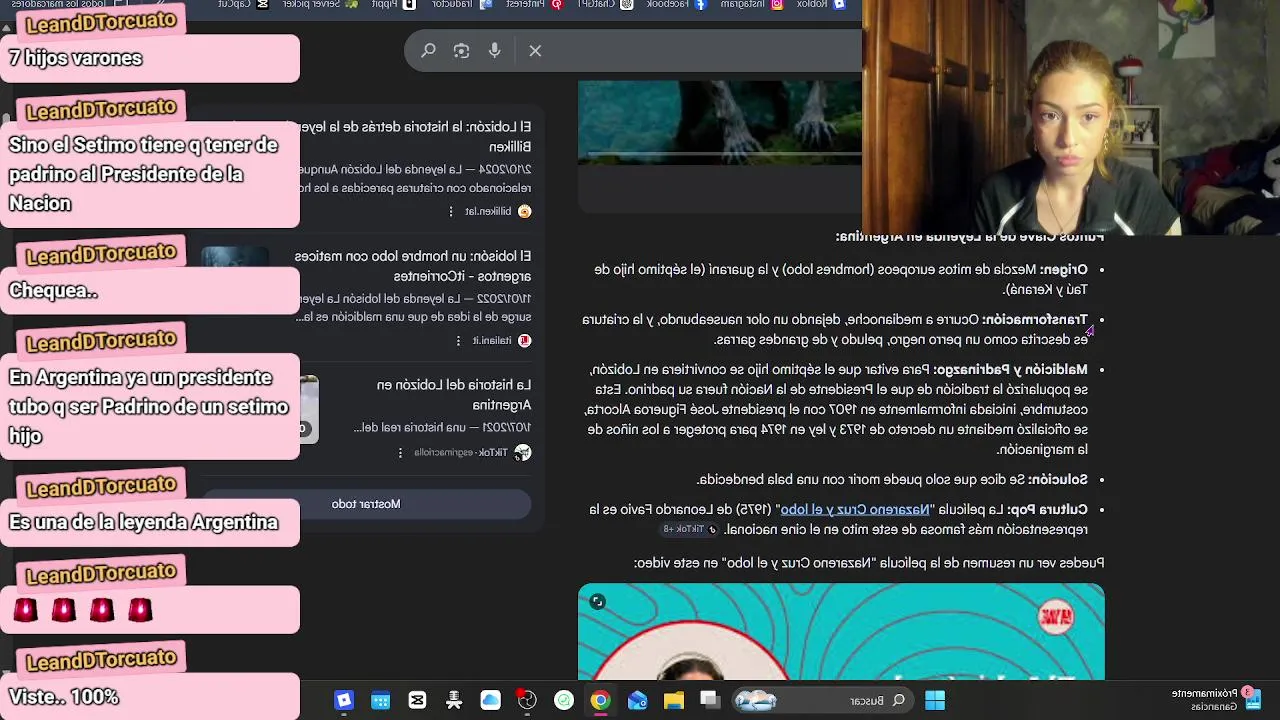Open options menu for TikTok esgrimaciolla result
The height and width of the screenshot is (720, 1280).
pyautogui.click(x=400, y=452)
